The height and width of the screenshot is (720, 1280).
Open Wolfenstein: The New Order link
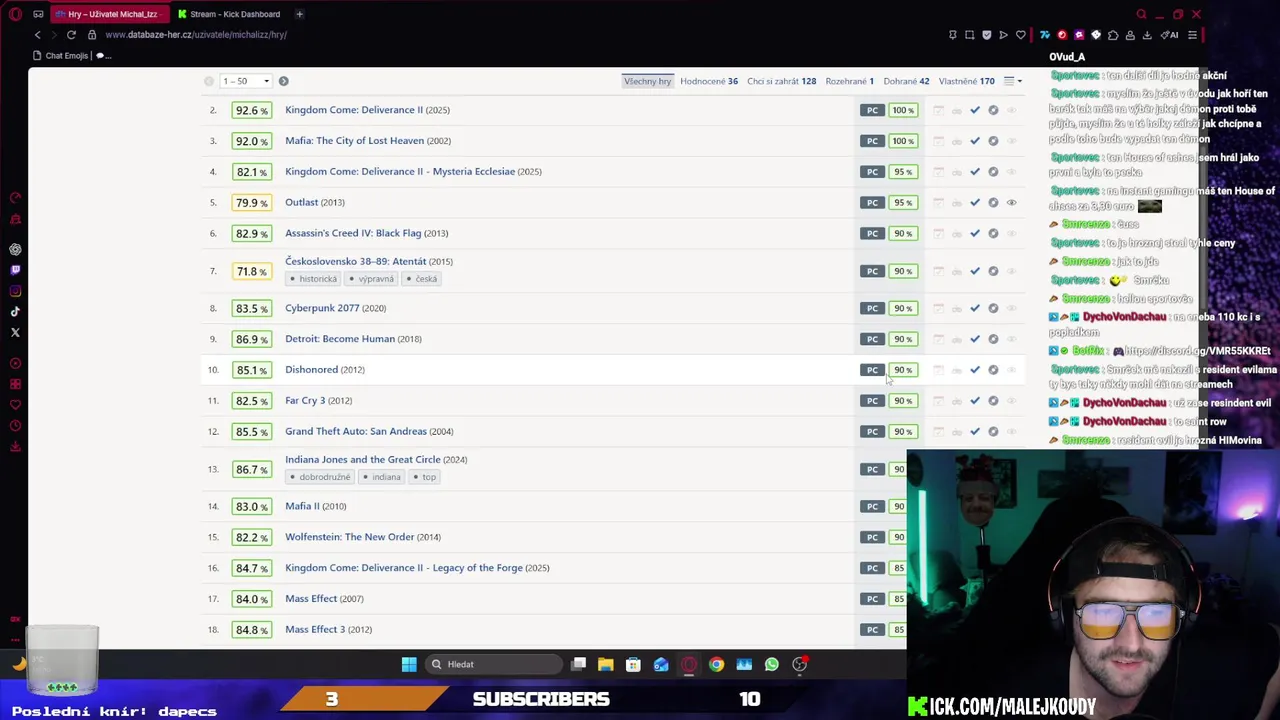click(349, 537)
